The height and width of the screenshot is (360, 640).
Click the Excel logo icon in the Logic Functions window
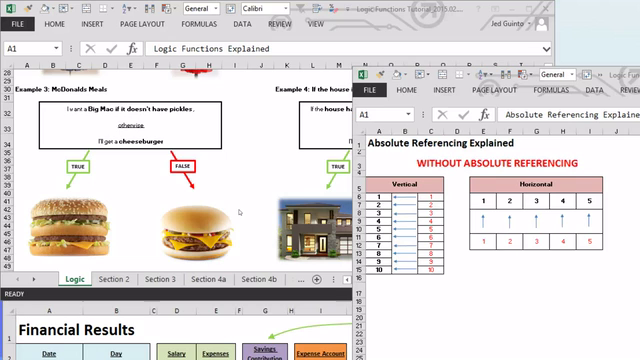tap(11, 8)
